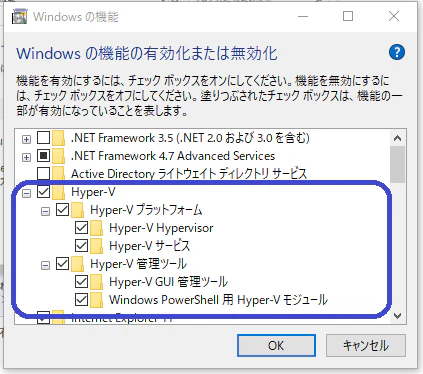This screenshot has width=423, height=374.
Task: Click the .NET Framework 3.5 folder icon
Action: [x=58, y=138]
